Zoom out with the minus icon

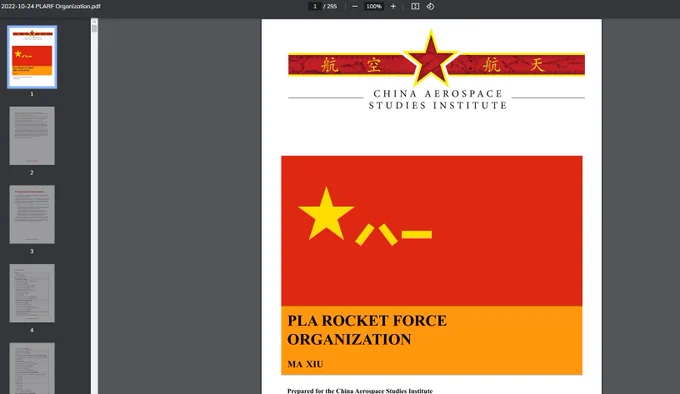[355, 7]
